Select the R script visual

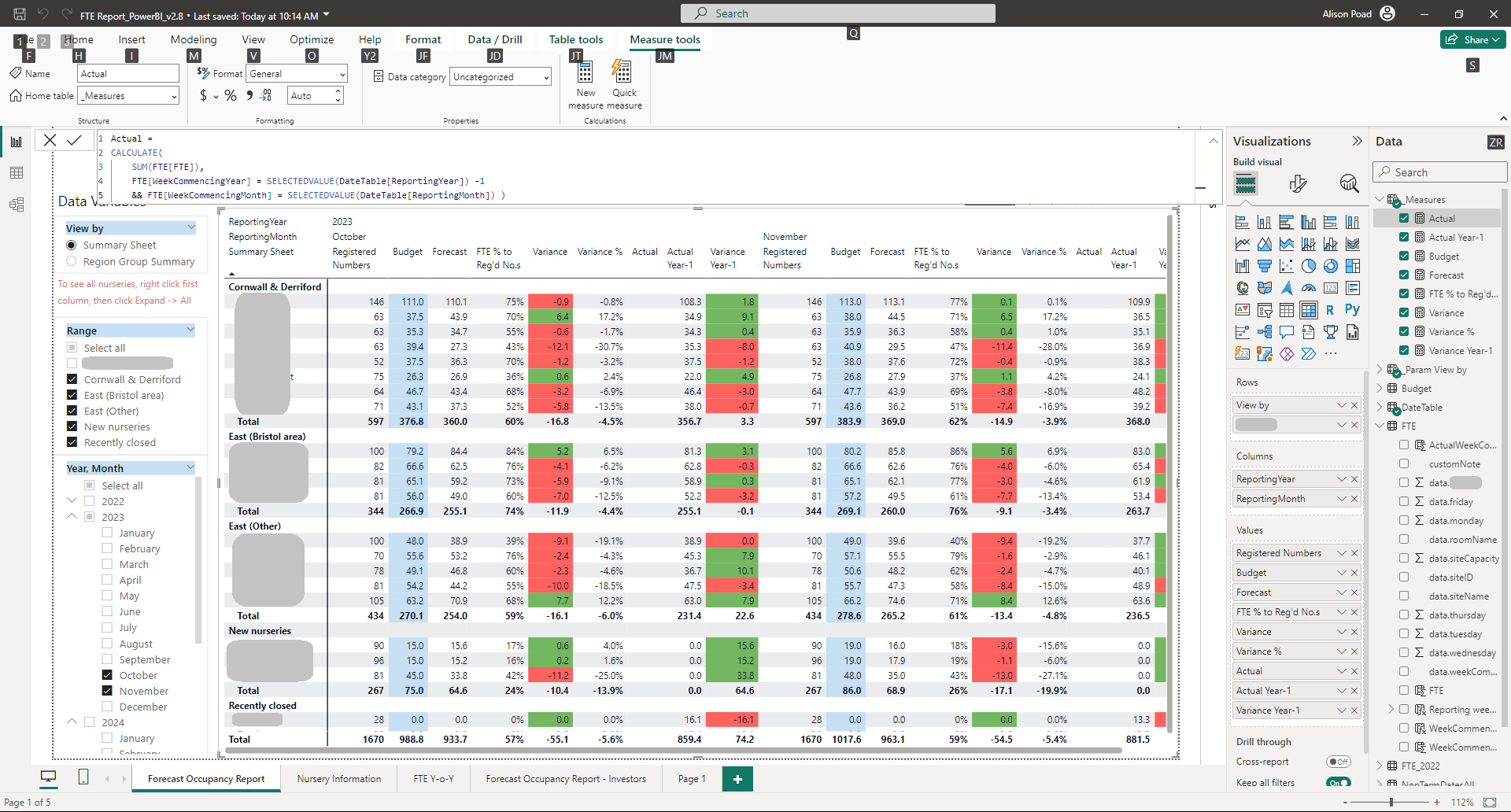coord(1330,310)
